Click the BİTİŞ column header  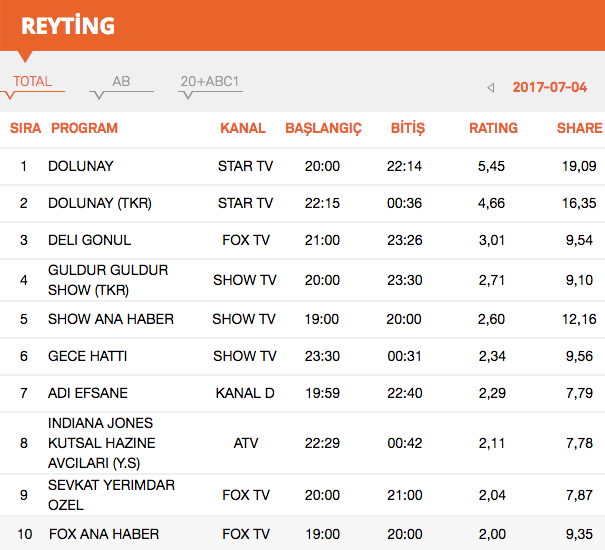(407, 128)
